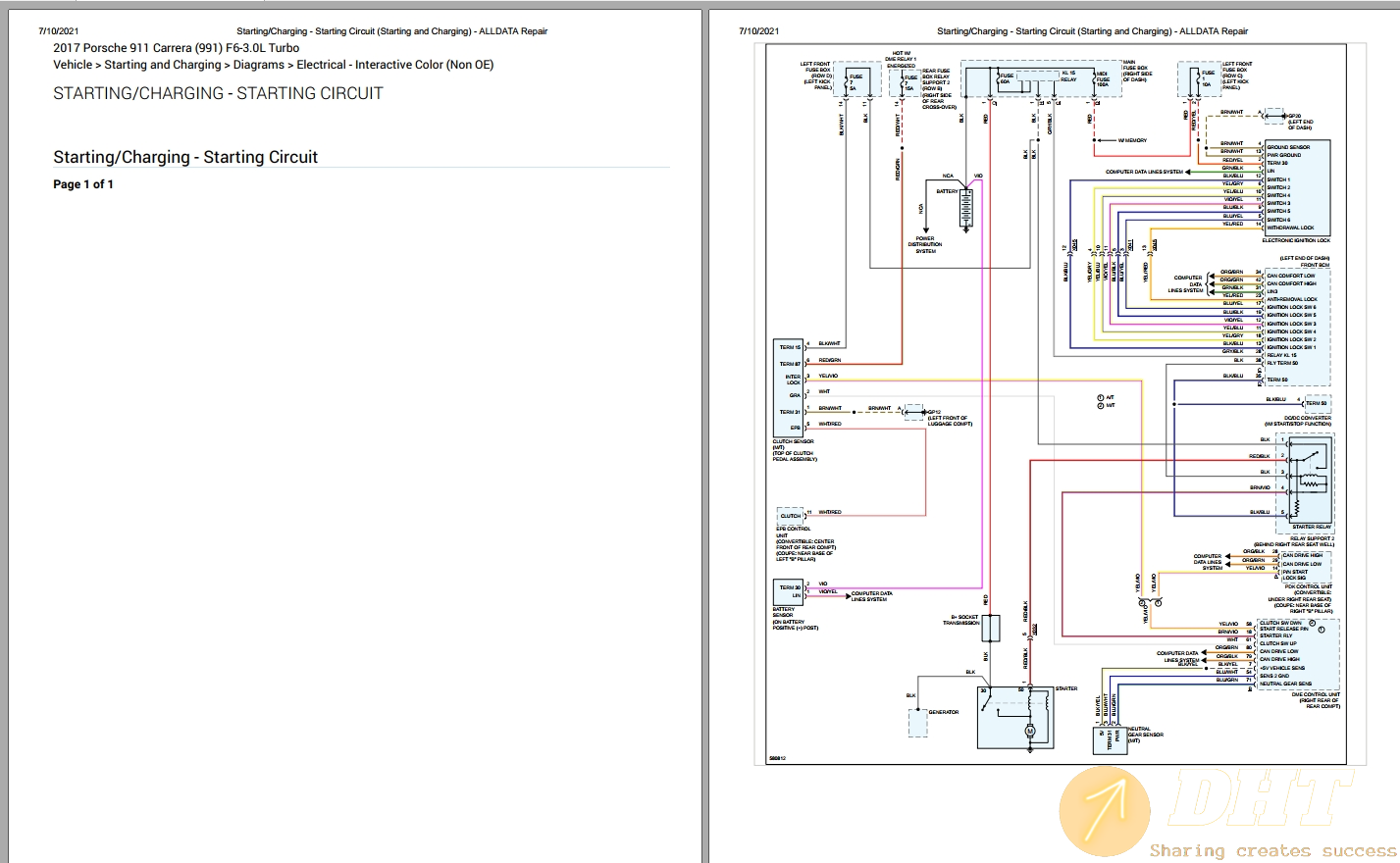Click the '+5V VEHICLE SENS' pin label
This screenshot has width=1400, height=863.
(1282, 668)
